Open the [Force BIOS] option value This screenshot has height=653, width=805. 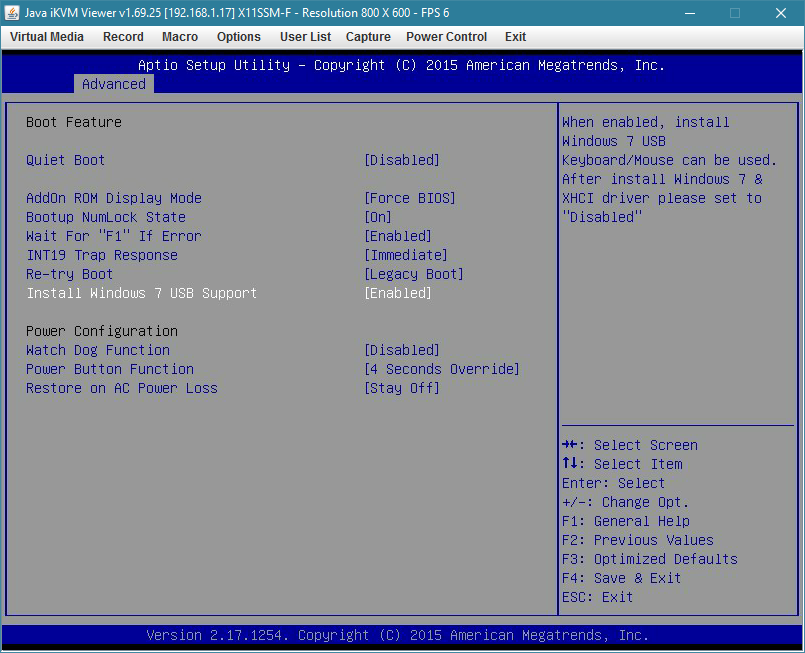[410, 198]
